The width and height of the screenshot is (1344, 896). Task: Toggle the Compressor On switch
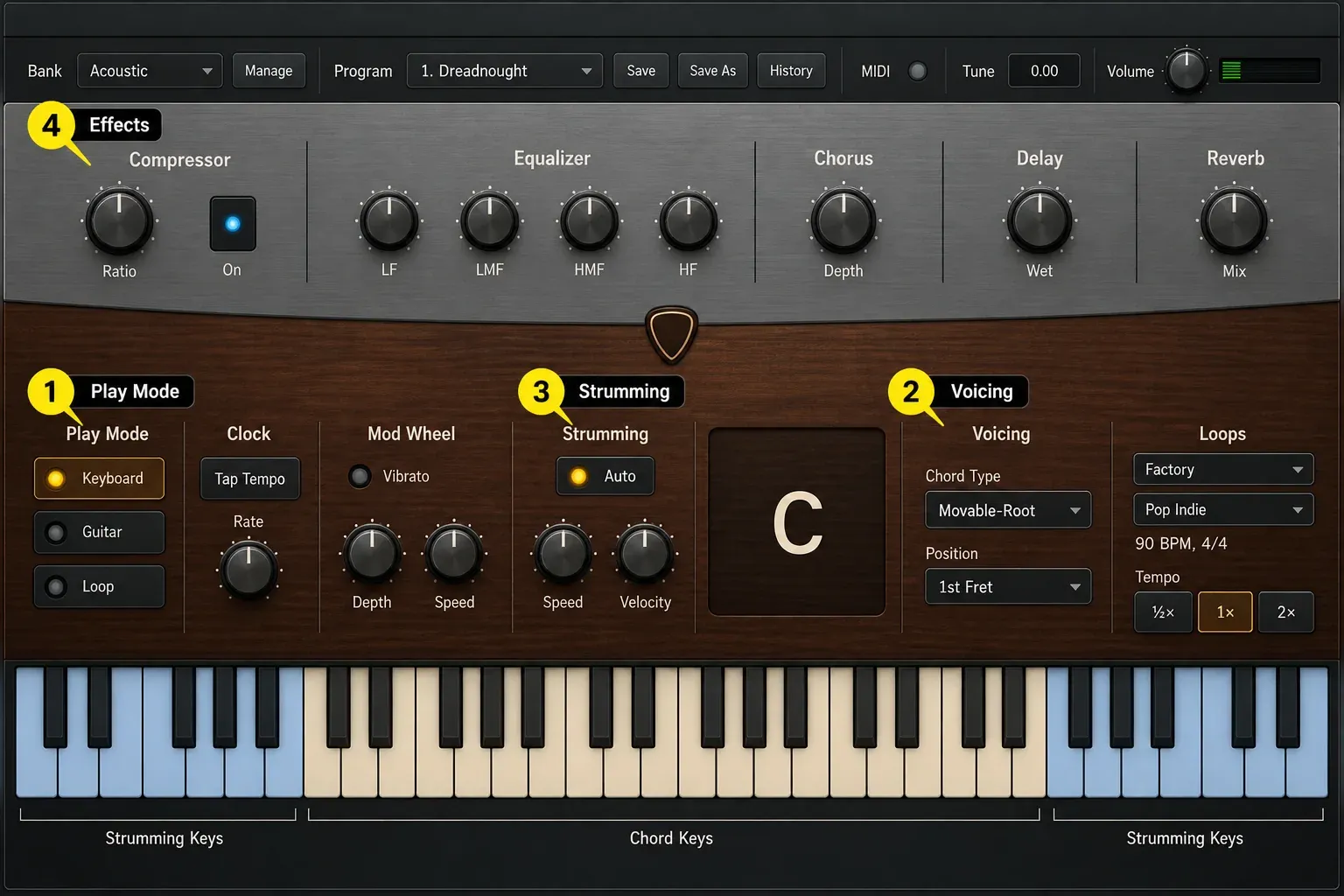pos(233,224)
